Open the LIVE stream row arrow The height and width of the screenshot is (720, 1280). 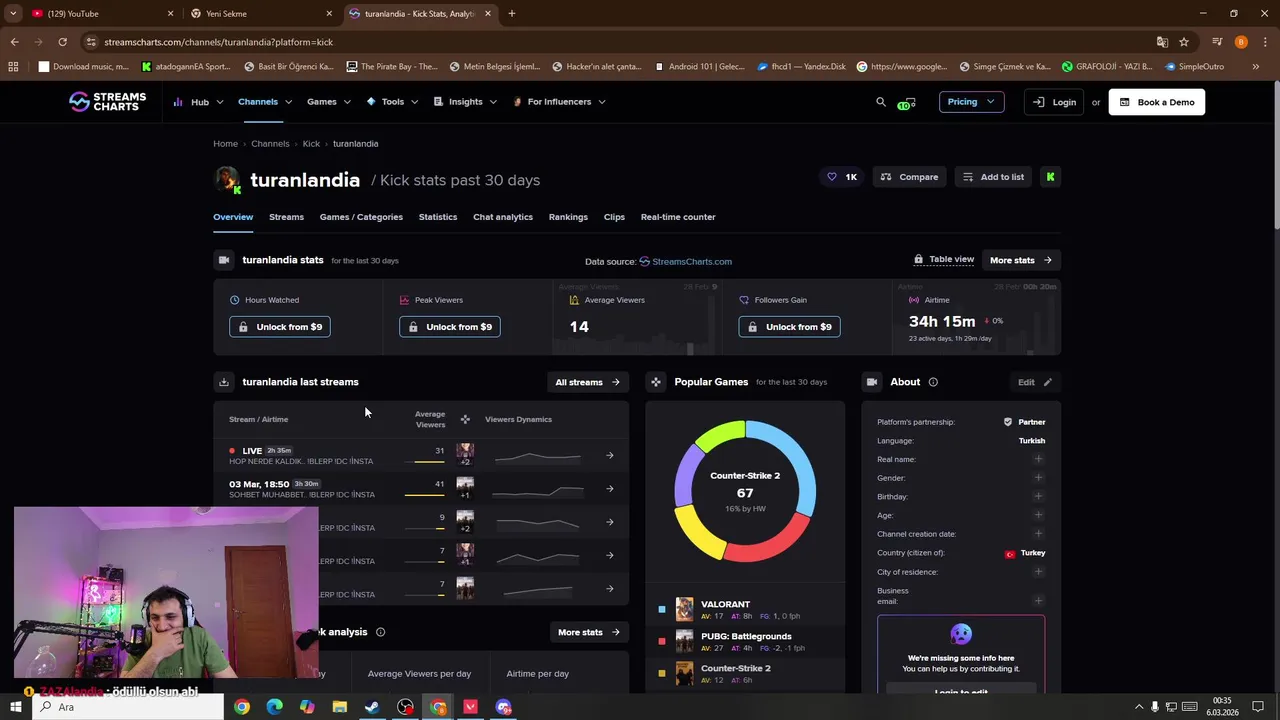[x=610, y=455]
